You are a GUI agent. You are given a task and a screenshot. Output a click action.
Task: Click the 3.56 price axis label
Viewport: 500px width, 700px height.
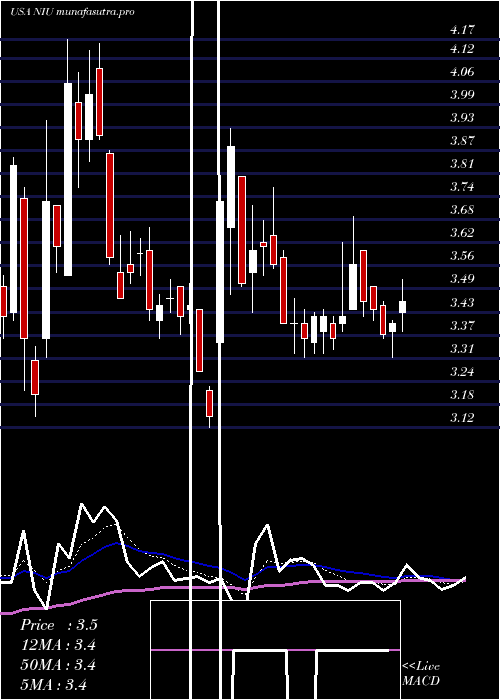tap(462, 255)
